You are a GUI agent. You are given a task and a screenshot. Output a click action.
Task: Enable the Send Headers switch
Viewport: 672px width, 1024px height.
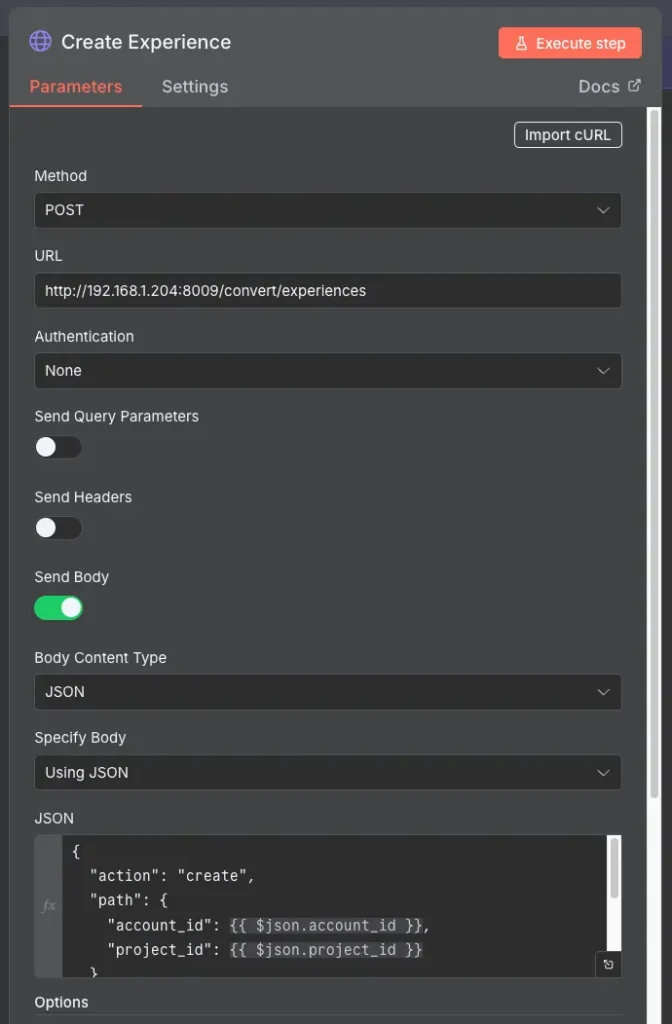(x=58, y=528)
